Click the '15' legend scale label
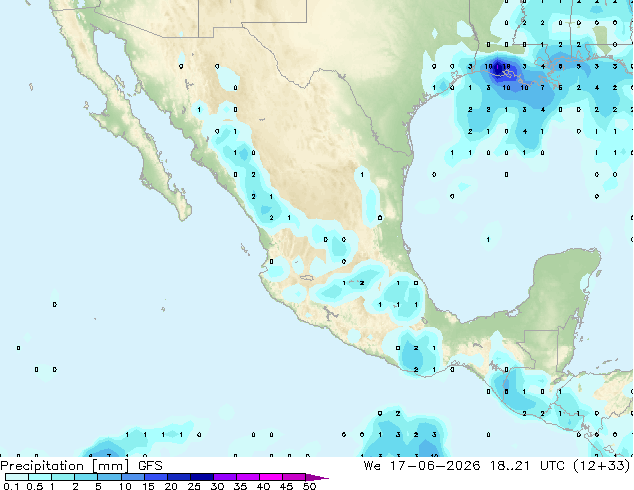Viewport: 634px width, 490px height. point(148,486)
